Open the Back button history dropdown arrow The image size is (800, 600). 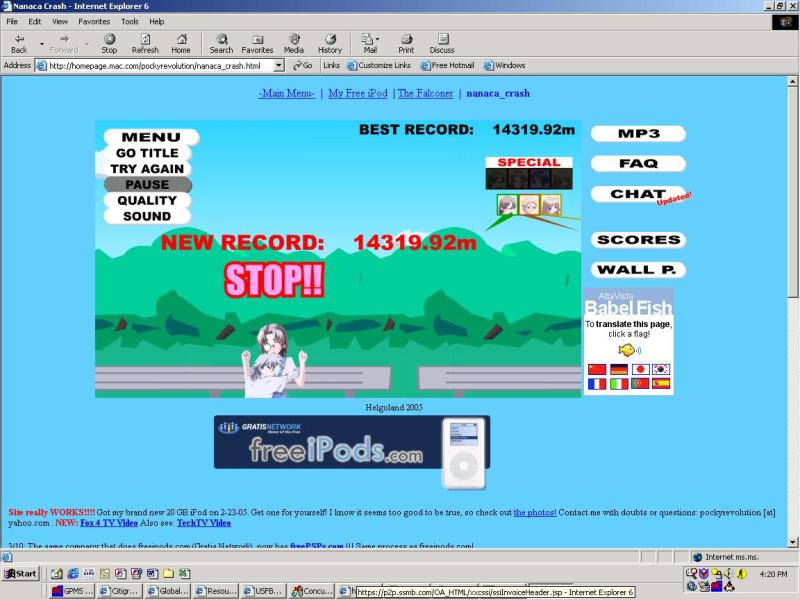[42, 44]
